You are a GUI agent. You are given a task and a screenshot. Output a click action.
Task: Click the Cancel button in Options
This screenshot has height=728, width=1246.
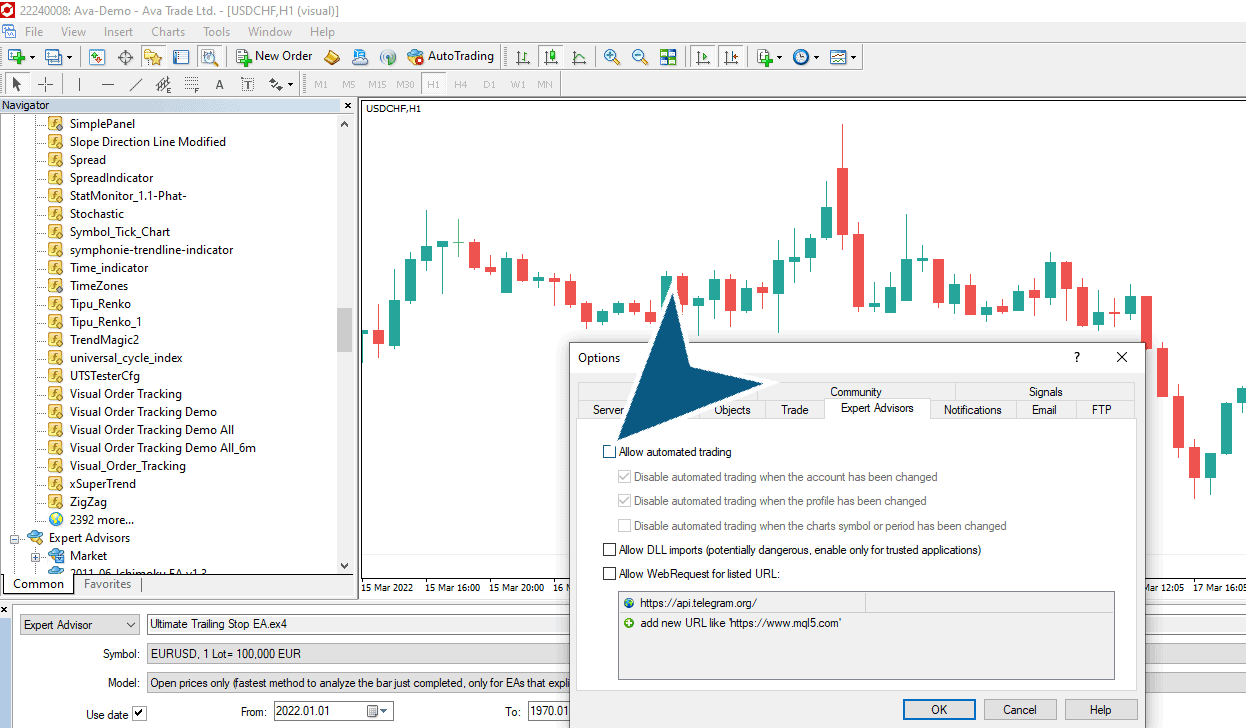1020,710
